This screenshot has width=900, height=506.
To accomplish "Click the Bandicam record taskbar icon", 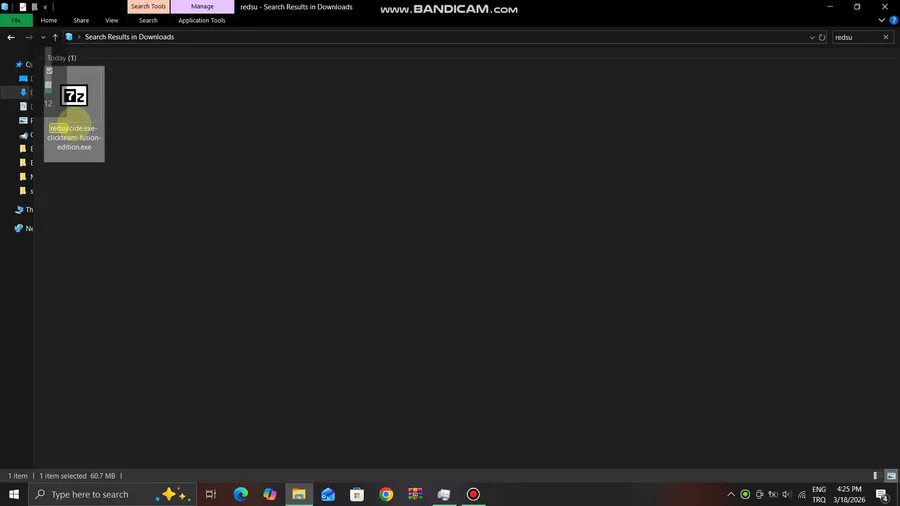I will pyautogui.click(x=473, y=494).
